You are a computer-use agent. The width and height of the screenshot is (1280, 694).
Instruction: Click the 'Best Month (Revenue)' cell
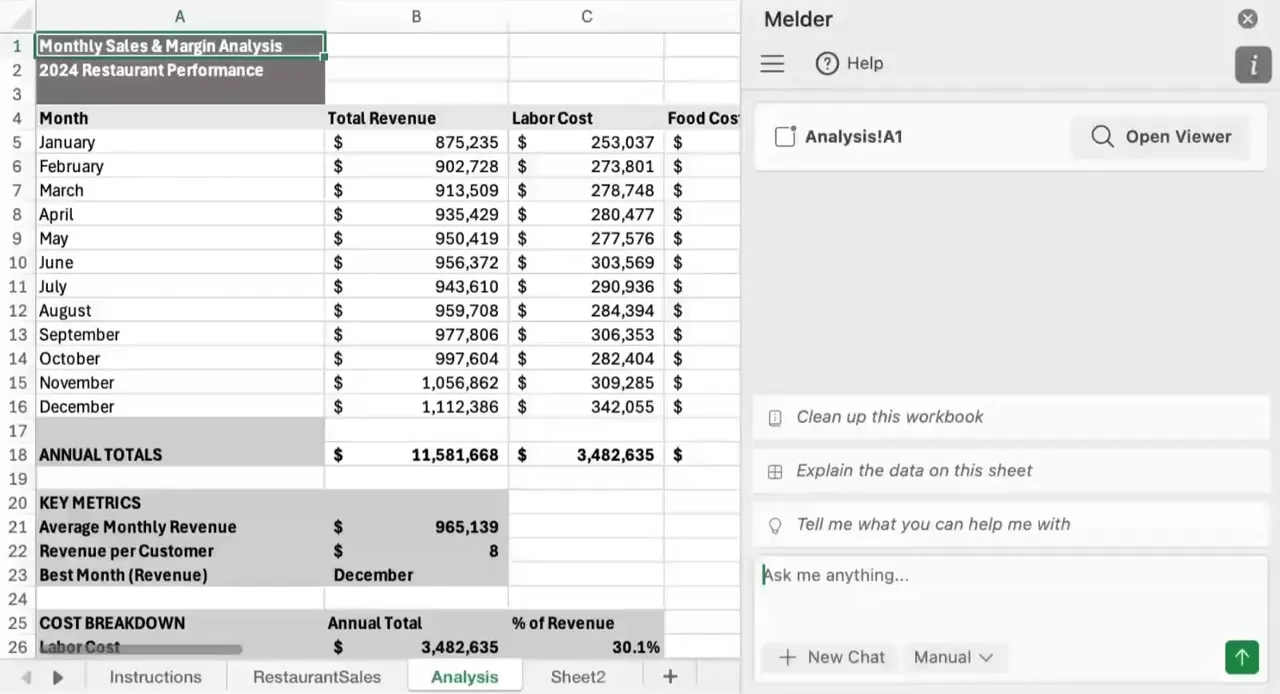pos(180,575)
